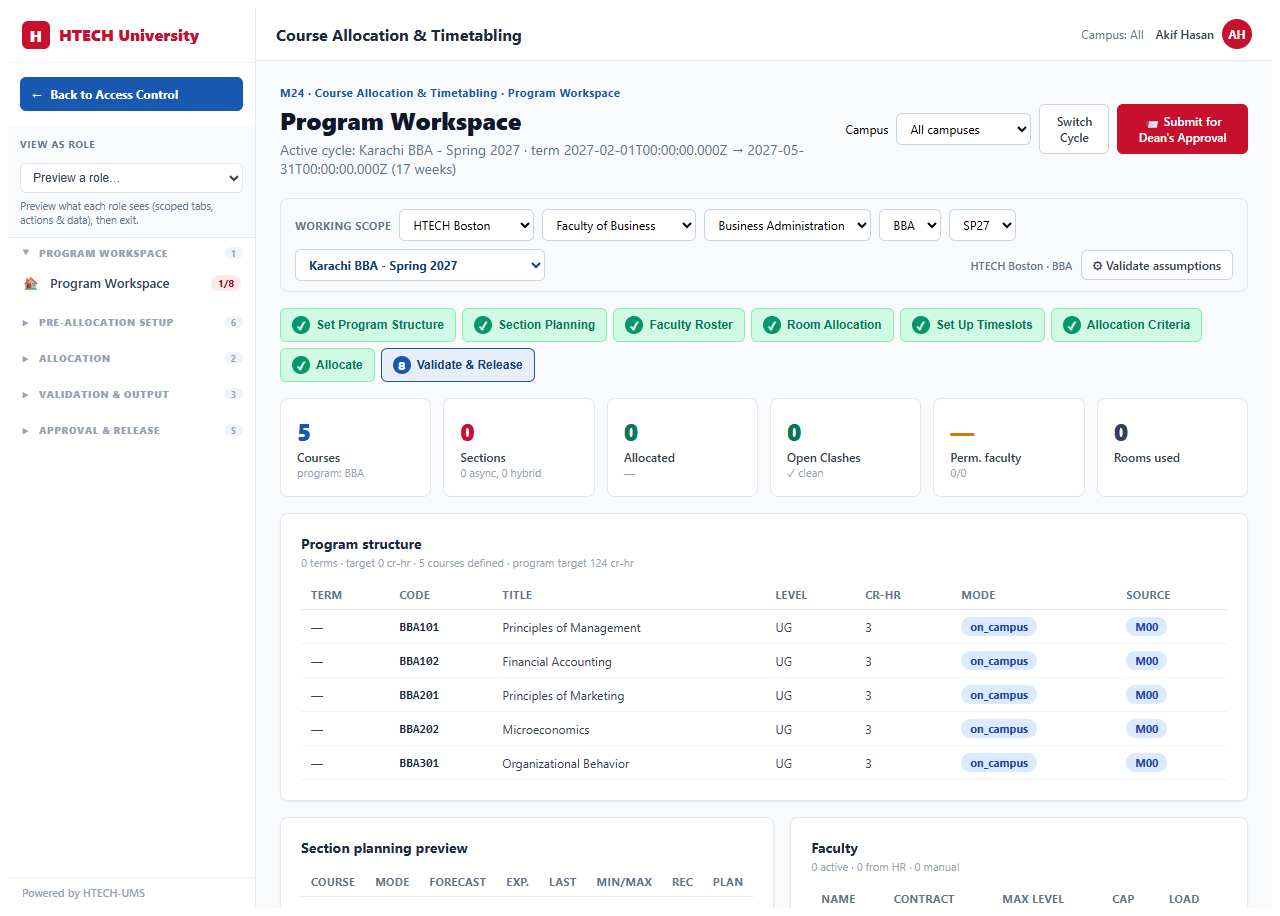This screenshot has height=916, width=1280.
Task: Open the Business Administration dropdown
Action: 788,225
